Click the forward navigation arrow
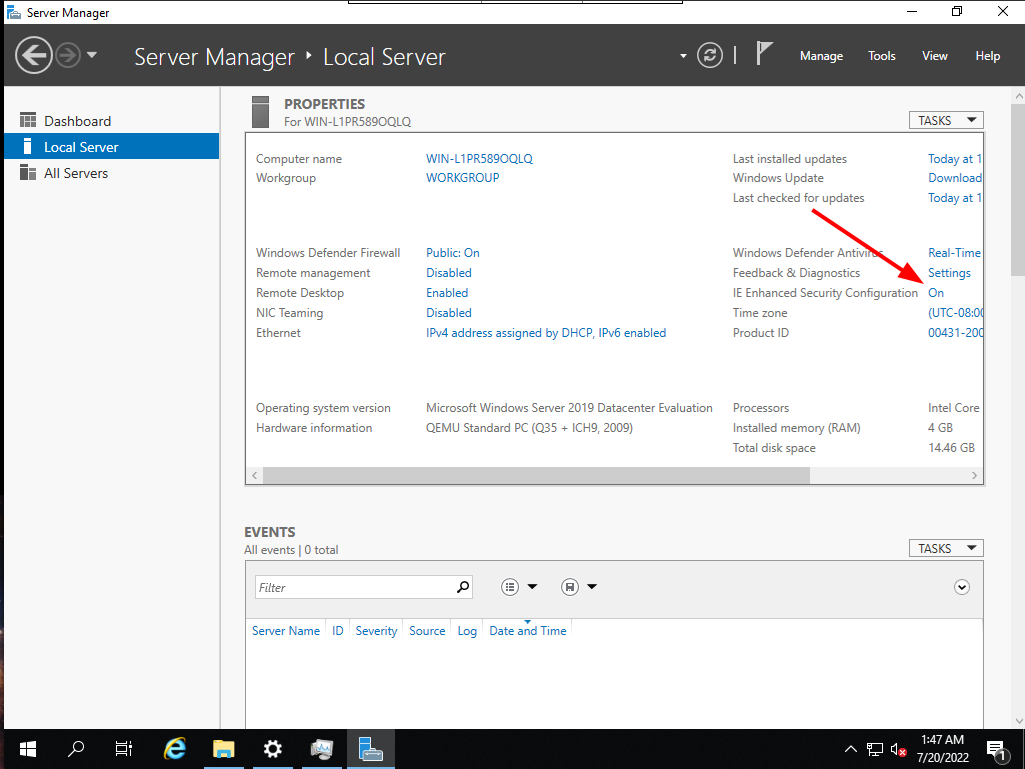The width and height of the screenshot is (1025, 769). (68, 56)
